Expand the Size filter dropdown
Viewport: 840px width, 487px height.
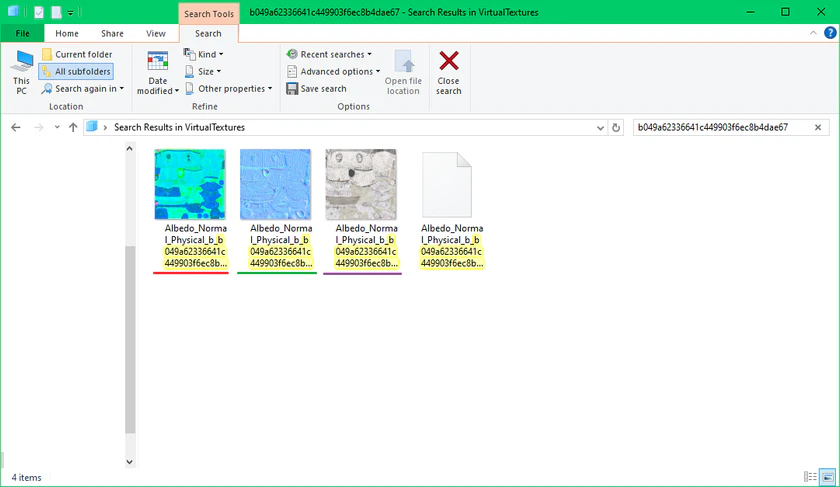point(204,72)
